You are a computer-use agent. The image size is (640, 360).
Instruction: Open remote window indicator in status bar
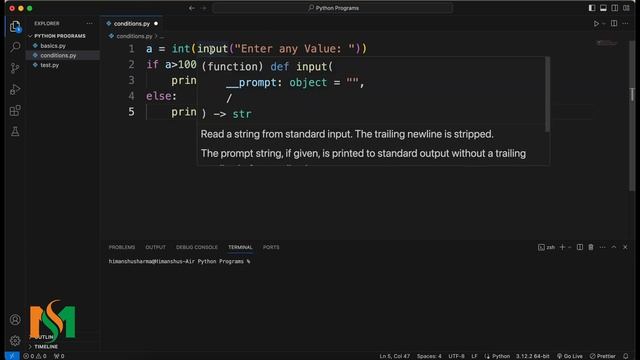(12, 356)
